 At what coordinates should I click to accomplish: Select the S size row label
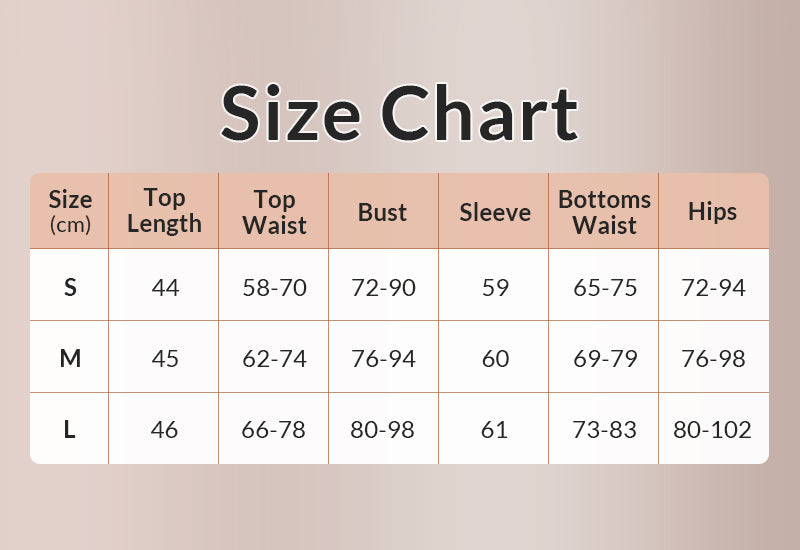(x=70, y=288)
